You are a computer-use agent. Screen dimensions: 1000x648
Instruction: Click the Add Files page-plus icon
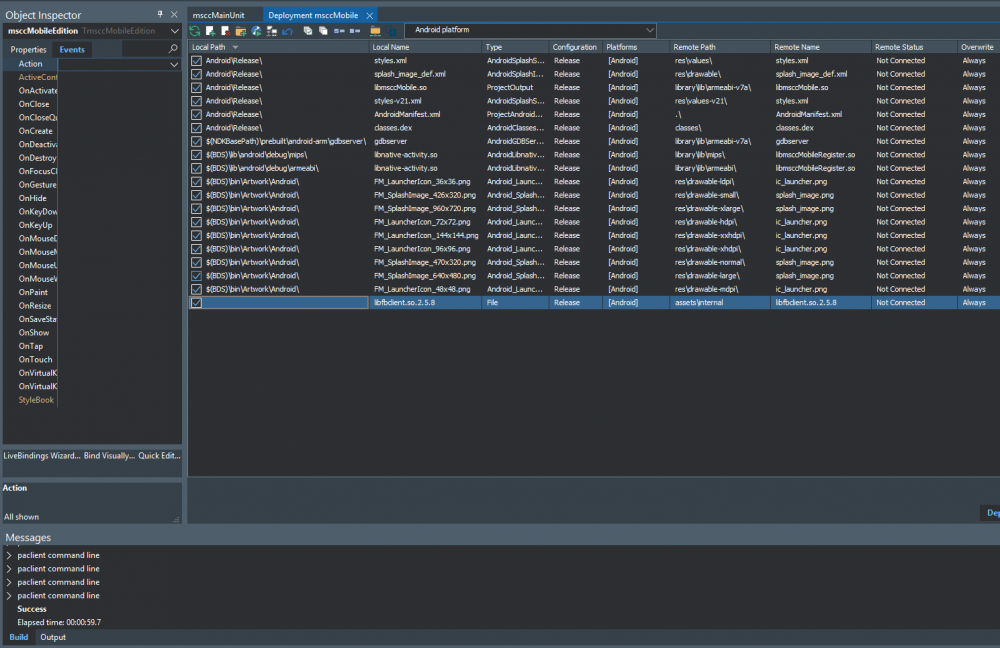coord(210,31)
